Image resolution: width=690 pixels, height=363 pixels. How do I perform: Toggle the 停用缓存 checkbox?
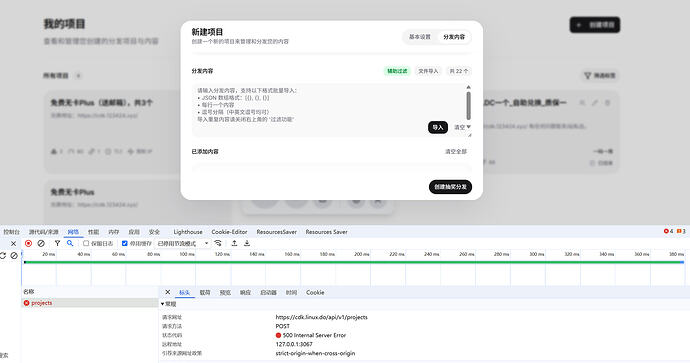click(125, 243)
